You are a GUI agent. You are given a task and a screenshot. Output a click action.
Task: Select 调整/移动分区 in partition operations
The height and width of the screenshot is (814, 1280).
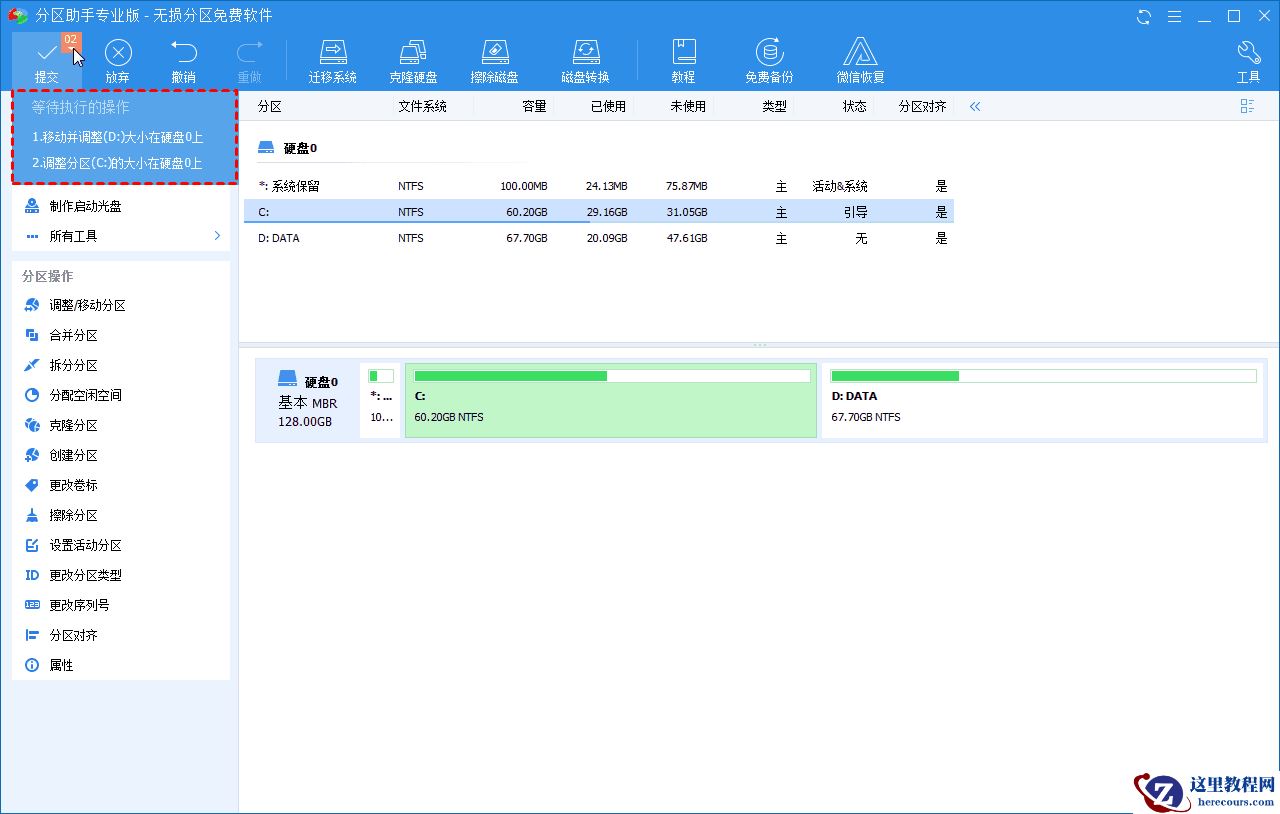point(87,305)
